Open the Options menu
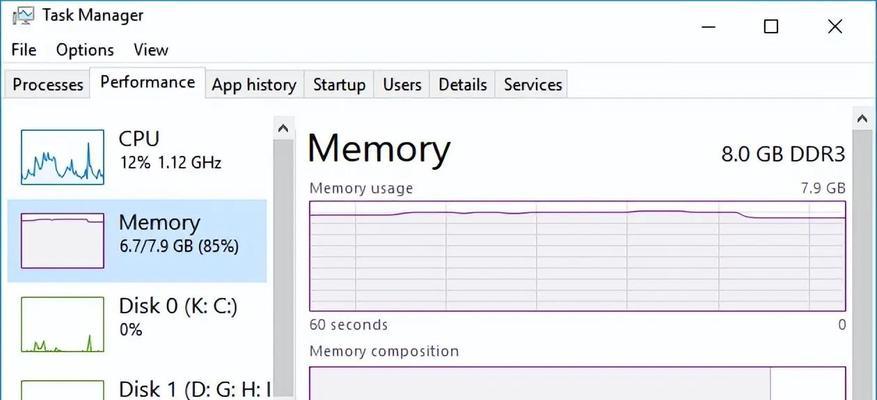The image size is (877, 400). point(85,50)
